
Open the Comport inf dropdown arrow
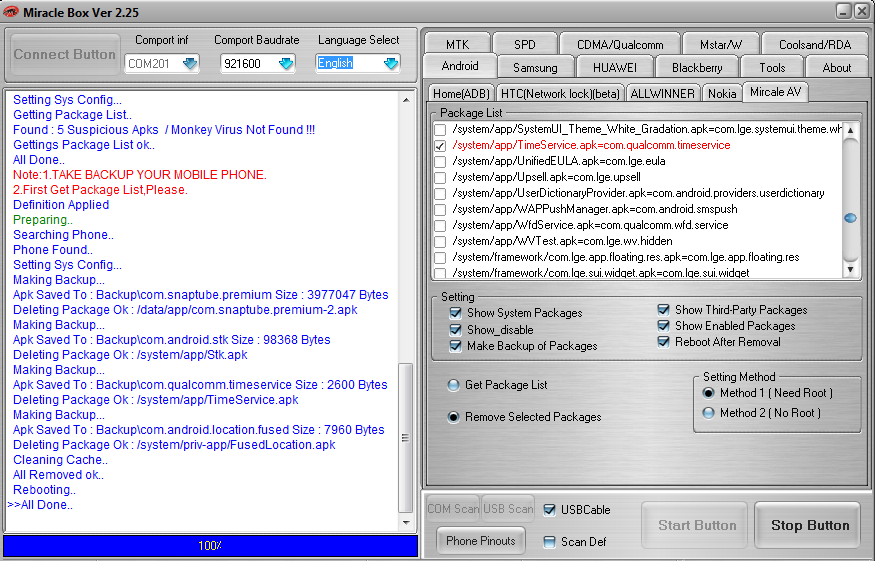pos(190,64)
